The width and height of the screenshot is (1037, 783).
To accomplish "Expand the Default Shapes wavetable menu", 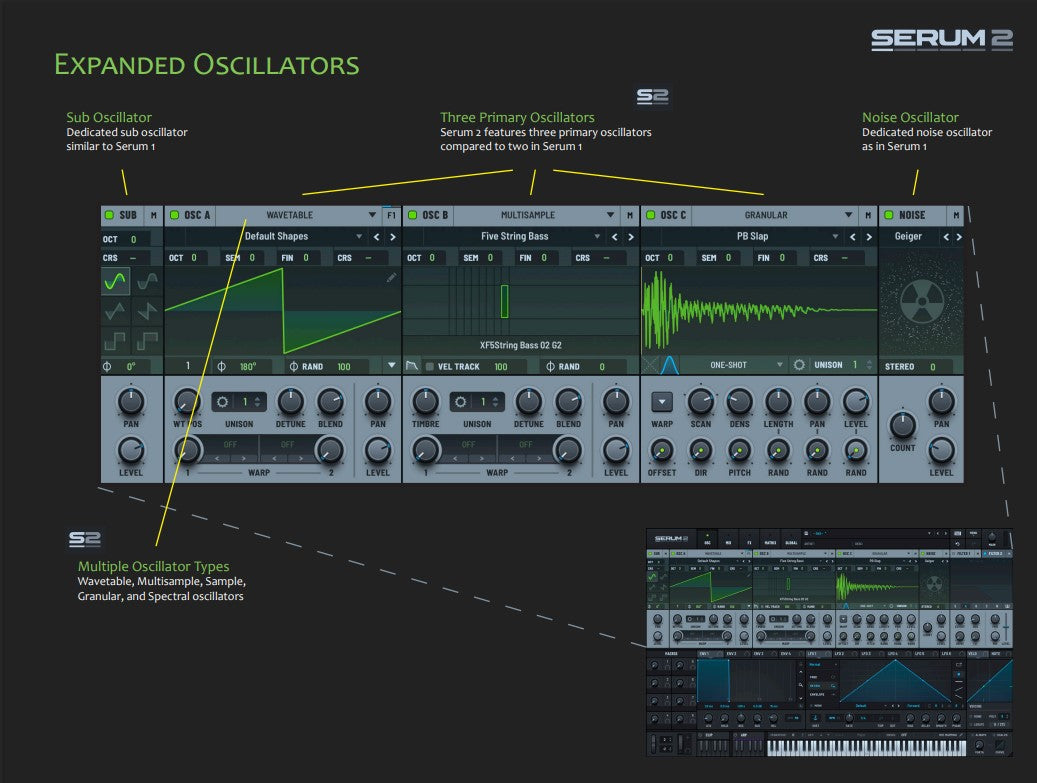I will 359,237.
